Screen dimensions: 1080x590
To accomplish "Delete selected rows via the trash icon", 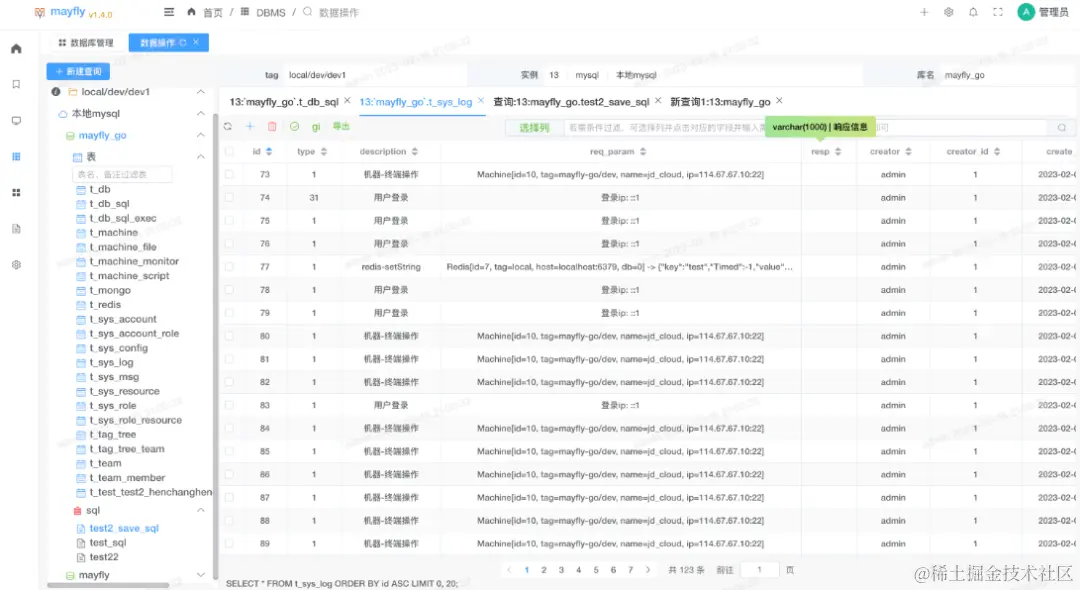I will pyautogui.click(x=272, y=127).
